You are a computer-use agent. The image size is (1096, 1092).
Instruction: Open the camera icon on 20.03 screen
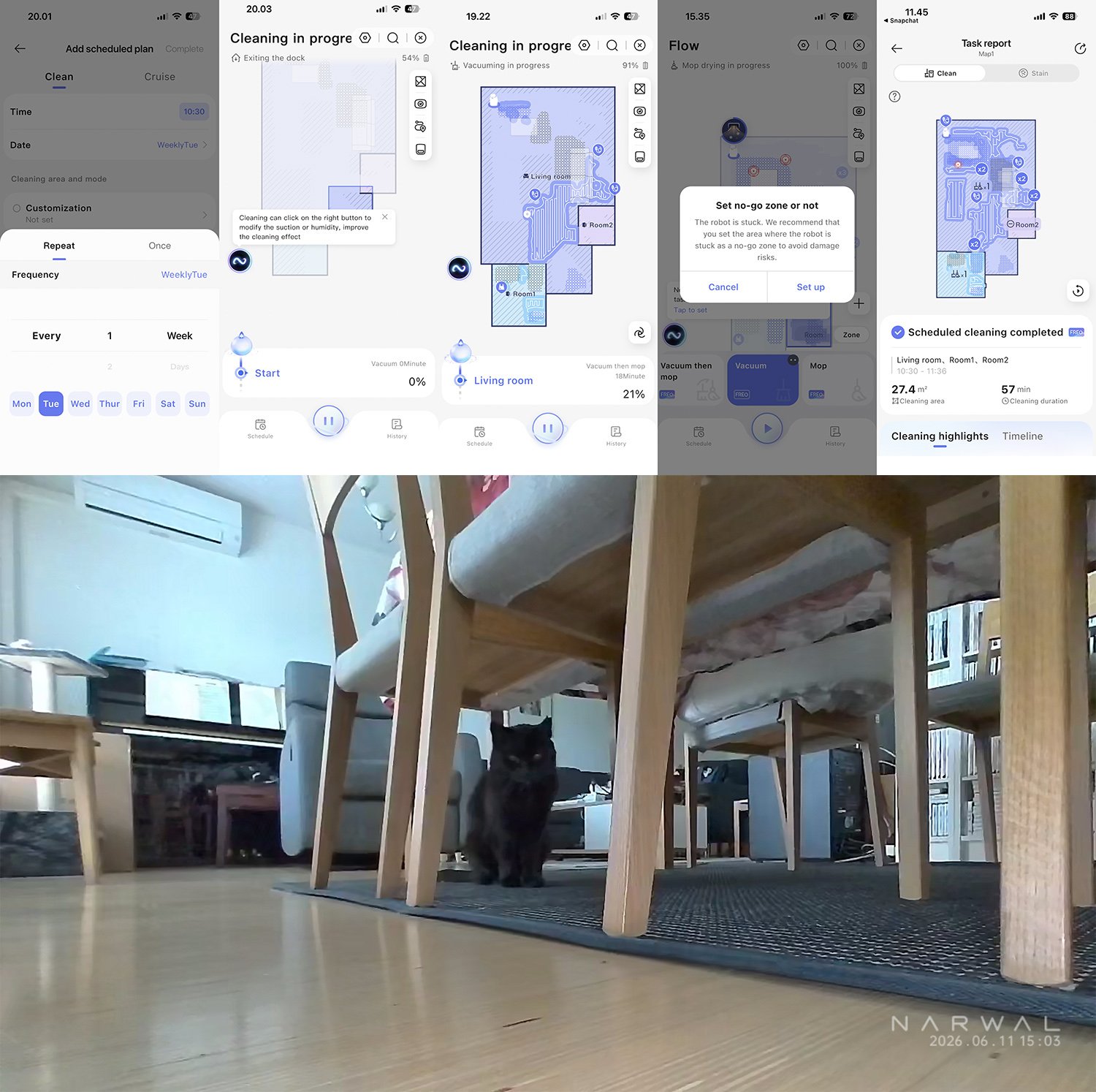pos(421,104)
